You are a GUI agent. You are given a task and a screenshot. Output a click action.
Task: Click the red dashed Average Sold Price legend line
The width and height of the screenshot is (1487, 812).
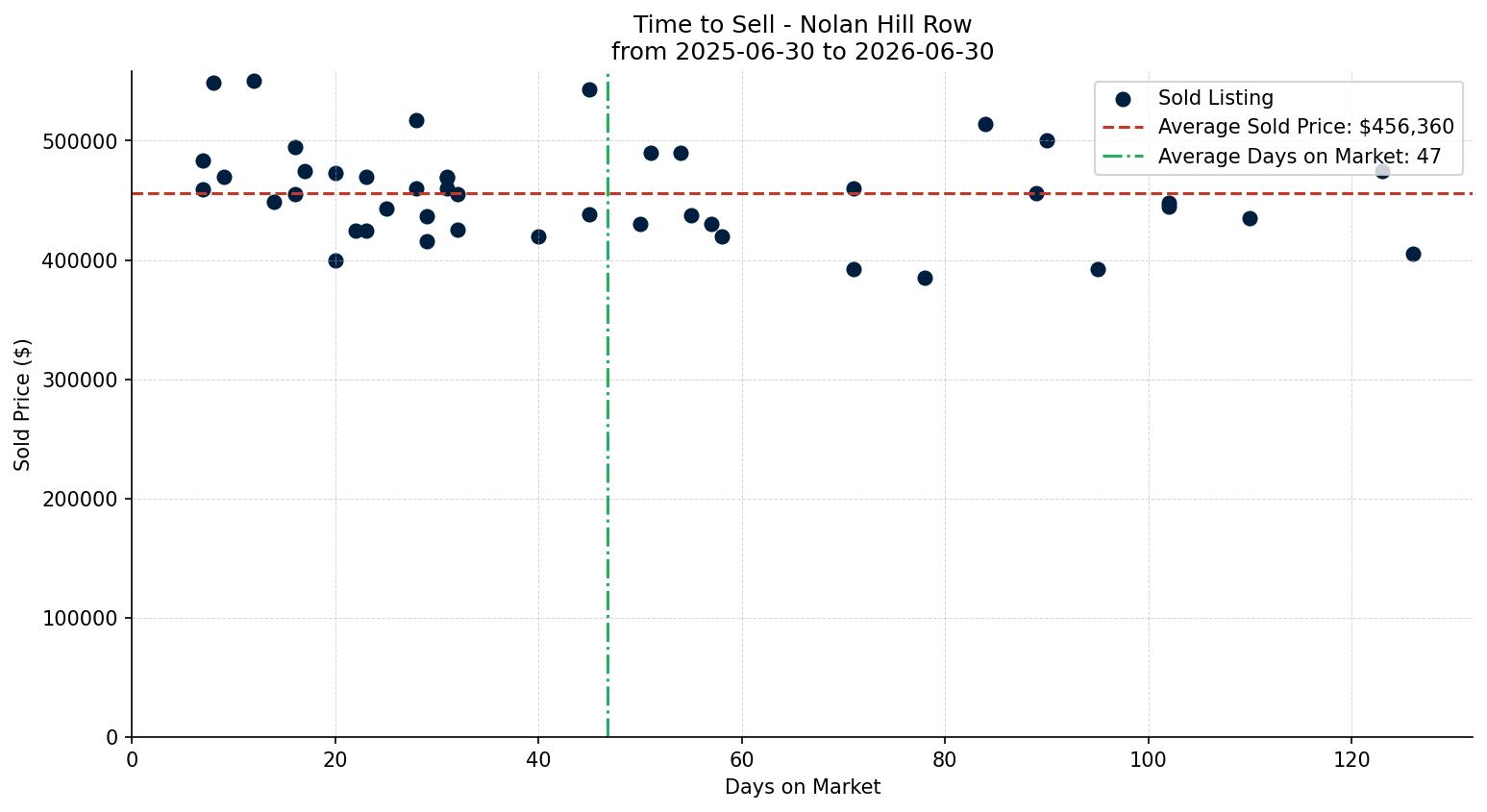pyautogui.click(x=1123, y=127)
